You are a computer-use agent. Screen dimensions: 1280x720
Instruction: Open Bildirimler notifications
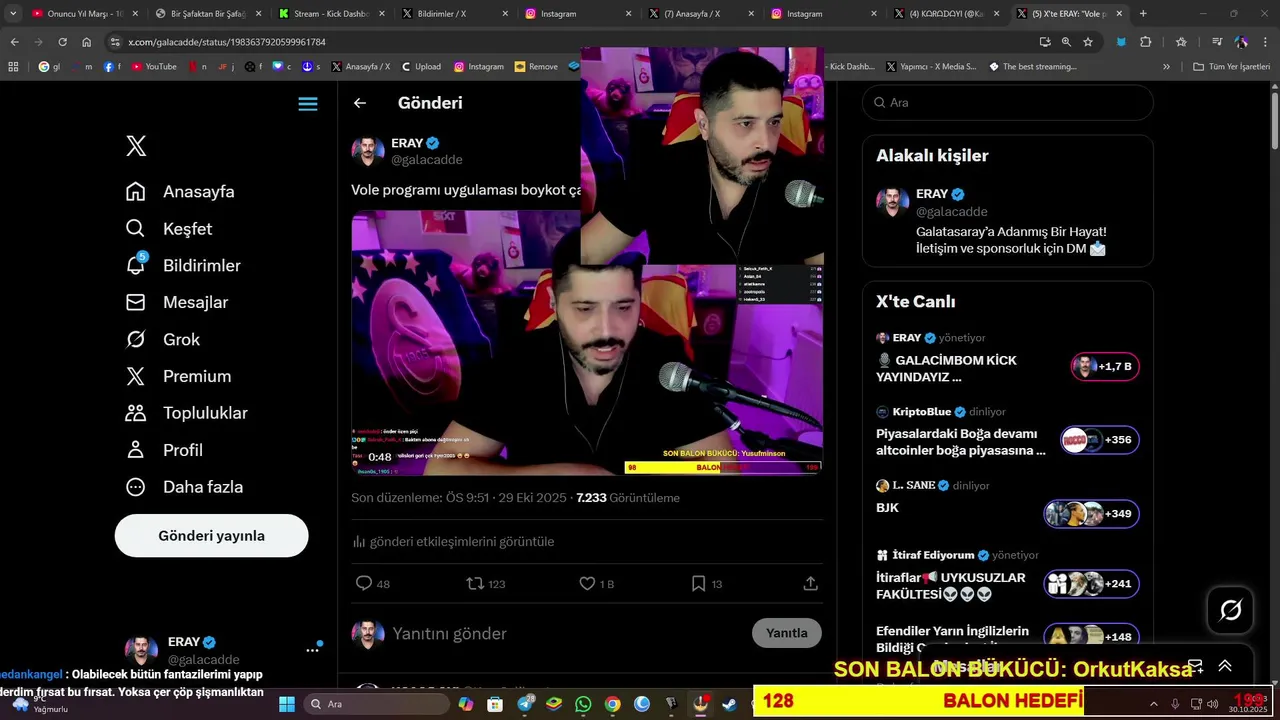[x=182, y=265]
